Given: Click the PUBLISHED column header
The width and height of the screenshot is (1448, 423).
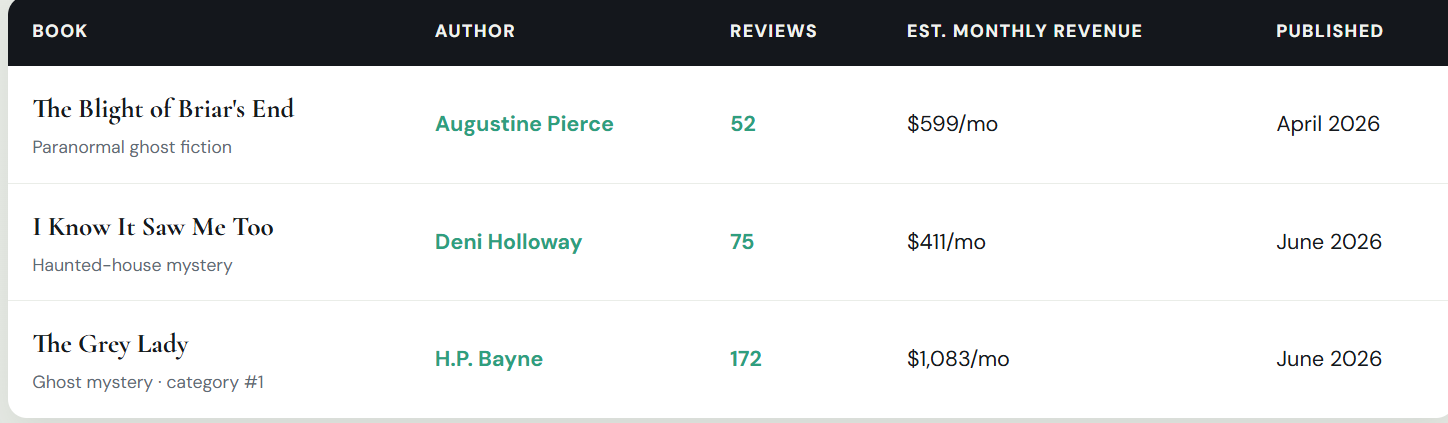Looking at the screenshot, I should click(1329, 31).
